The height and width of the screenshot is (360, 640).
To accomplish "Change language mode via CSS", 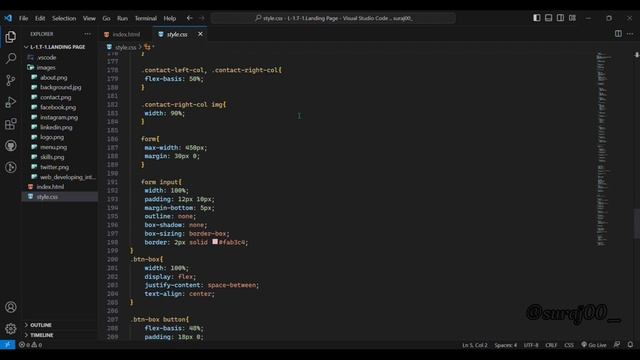I will pyautogui.click(x=569, y=345).
